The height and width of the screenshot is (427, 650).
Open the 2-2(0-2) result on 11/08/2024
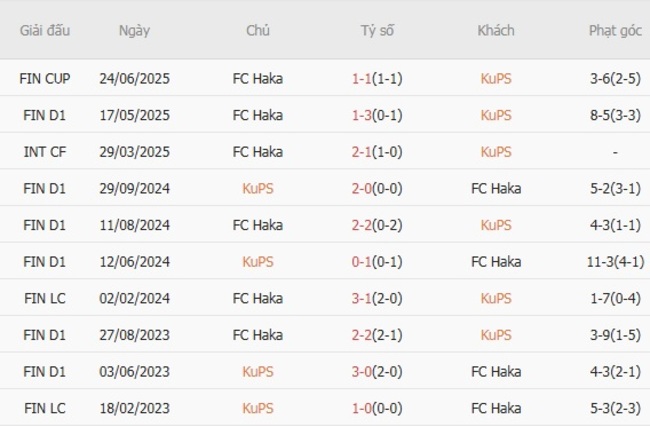pyautogui.click(x=377, y=225)
